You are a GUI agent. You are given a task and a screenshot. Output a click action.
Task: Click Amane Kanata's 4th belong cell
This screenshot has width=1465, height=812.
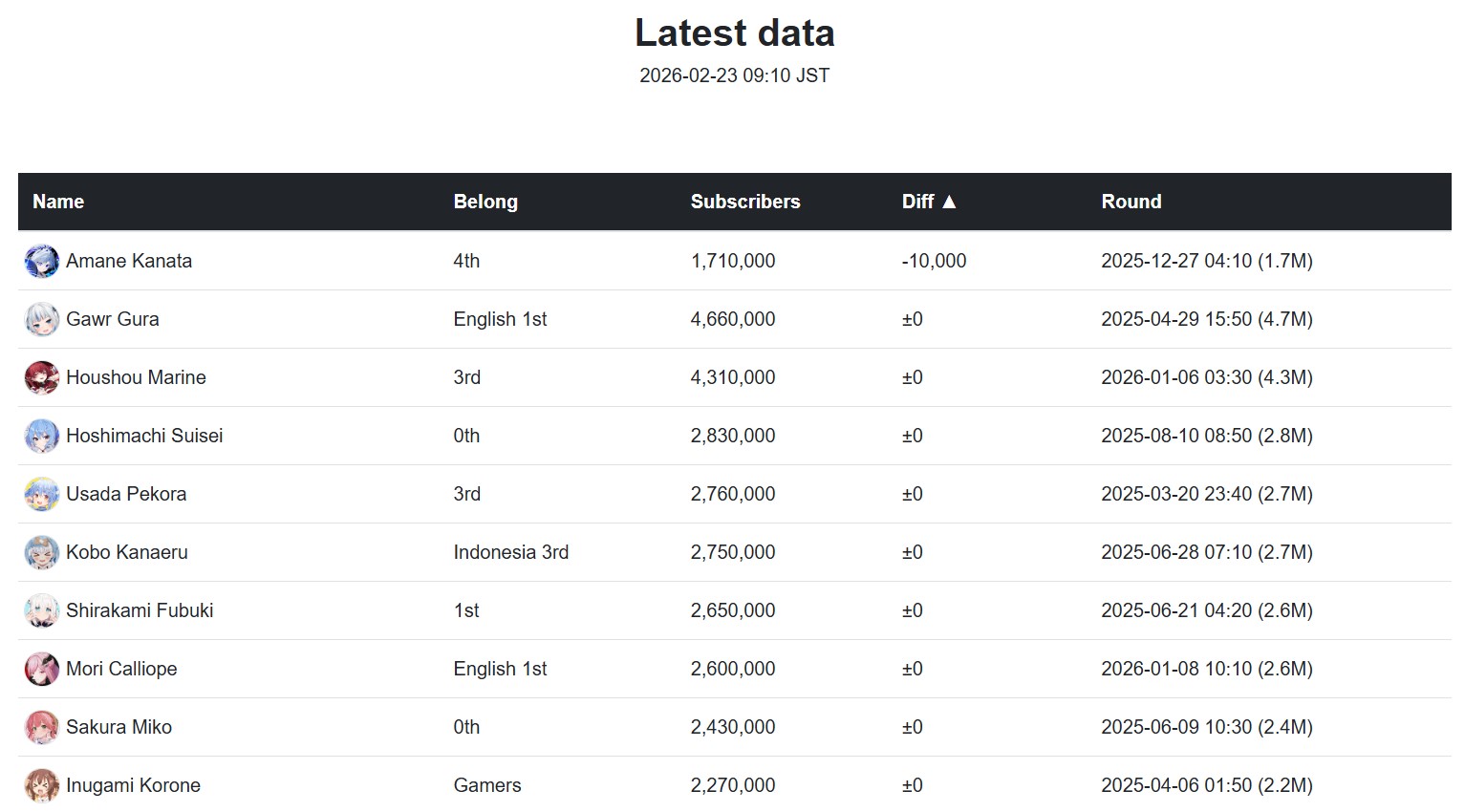tap(466, 261)
